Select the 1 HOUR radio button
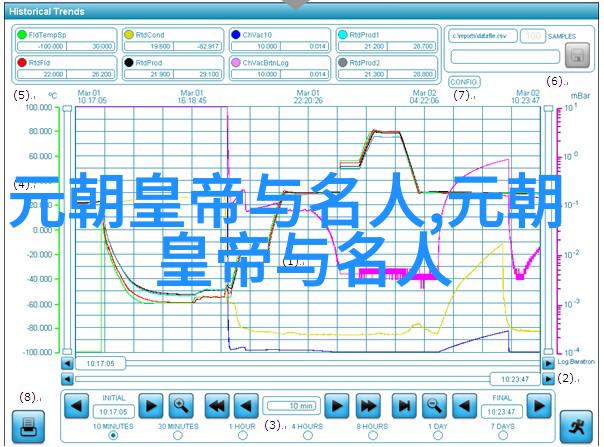 coord(243,435)
